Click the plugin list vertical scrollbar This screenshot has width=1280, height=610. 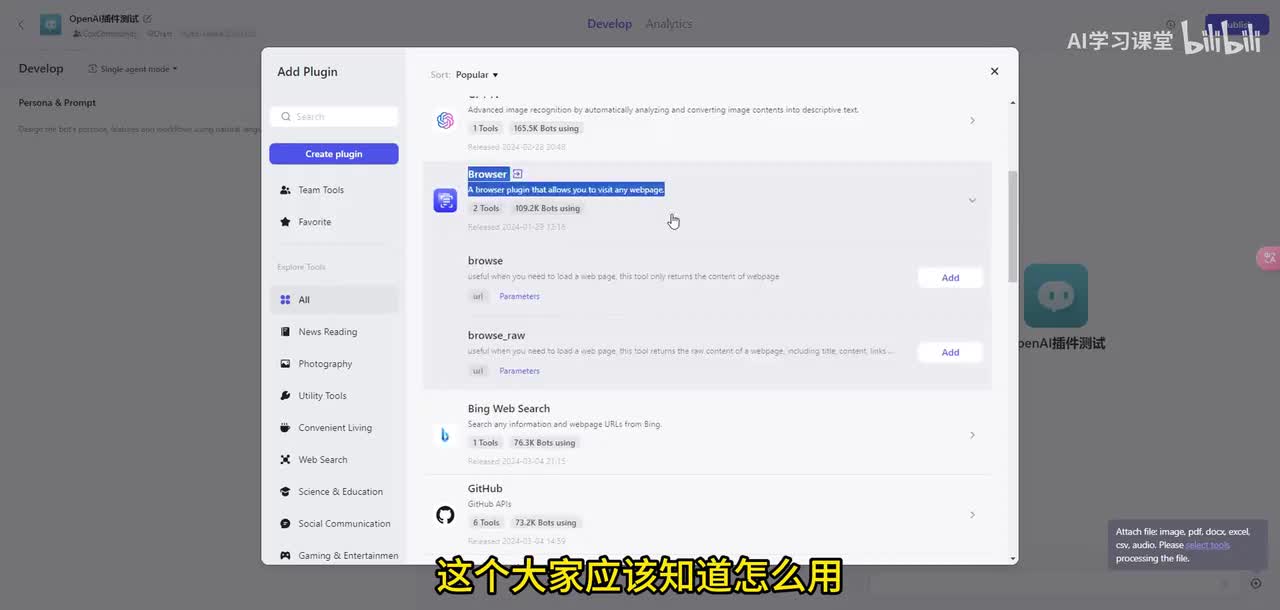point(1013,226)
